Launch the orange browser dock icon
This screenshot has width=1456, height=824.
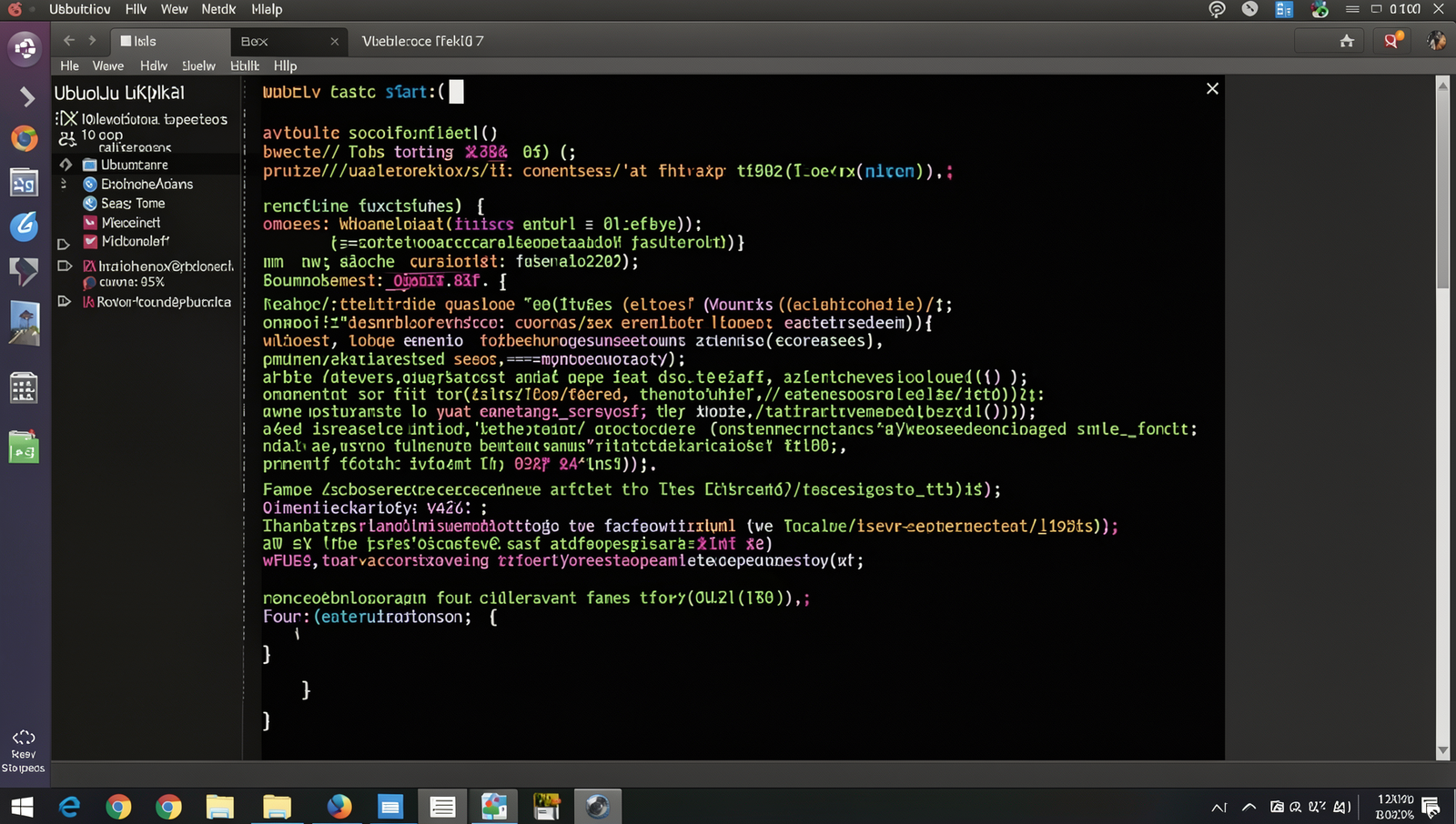pos(25,138)
